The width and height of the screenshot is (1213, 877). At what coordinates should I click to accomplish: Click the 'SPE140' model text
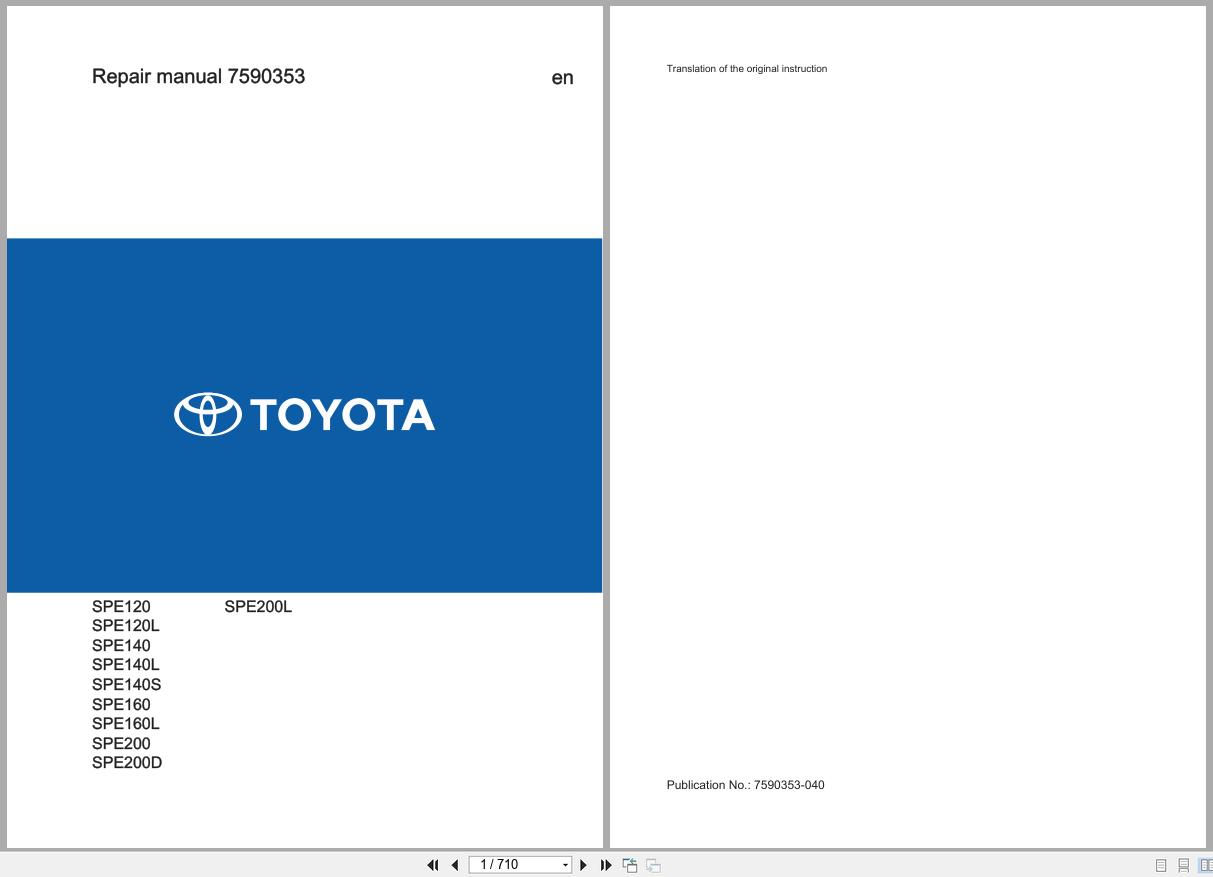(x=121, y=645)
